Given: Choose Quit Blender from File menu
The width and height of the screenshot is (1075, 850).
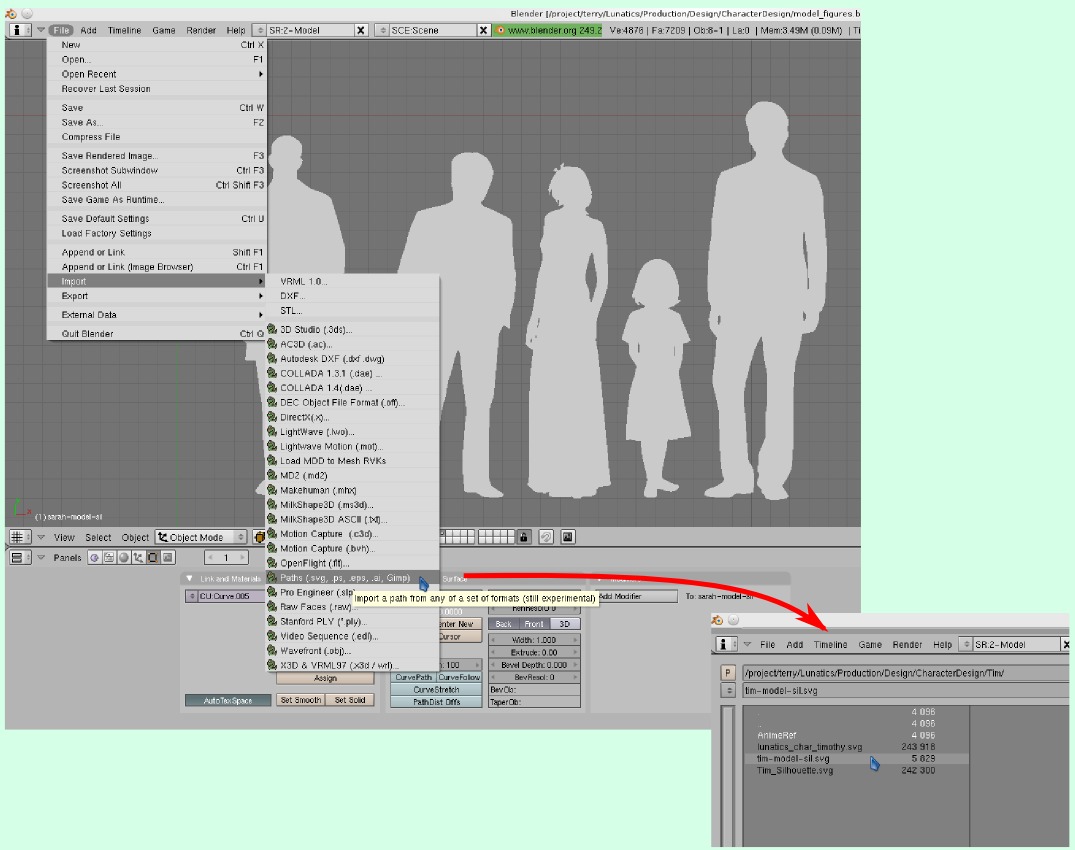Looking at the screenshot, I should pyautogui.click(x=156, y=334).
